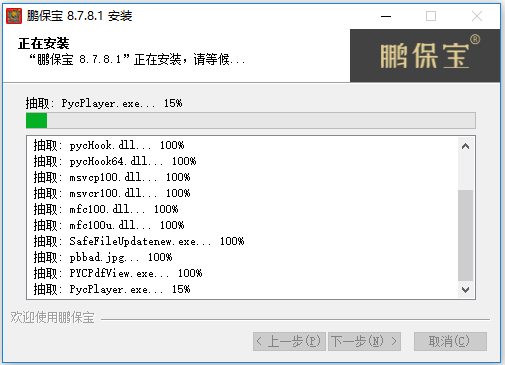
Task: Select the msvcr100.dll log line
Action: 112,193
